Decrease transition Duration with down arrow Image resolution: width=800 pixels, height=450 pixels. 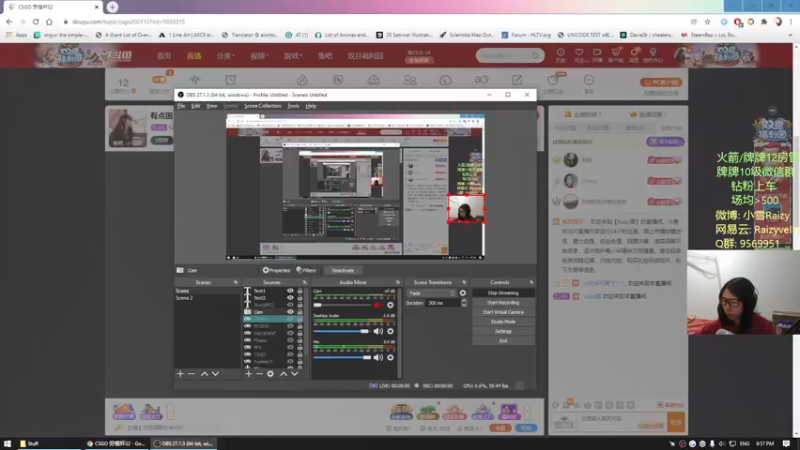pos(464,305)
